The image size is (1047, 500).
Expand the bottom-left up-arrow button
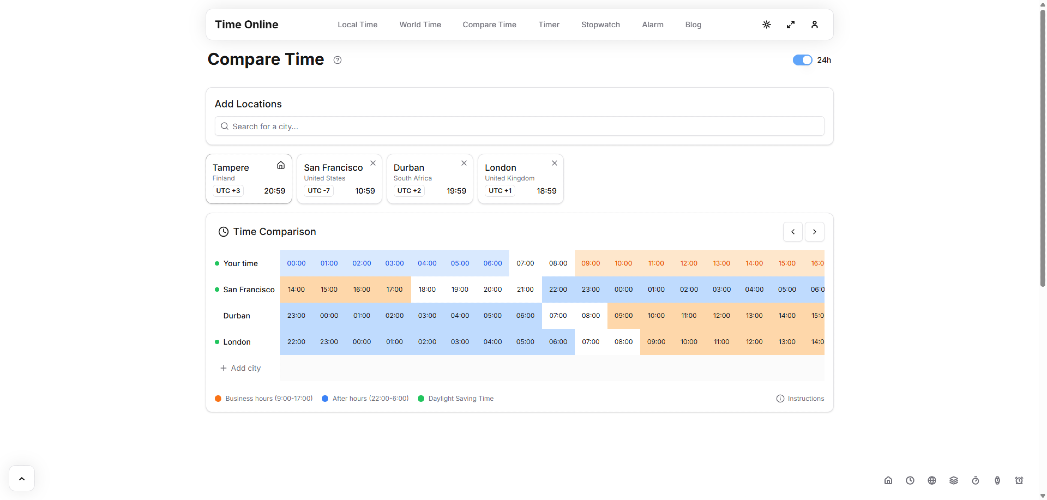coord(21,478)
